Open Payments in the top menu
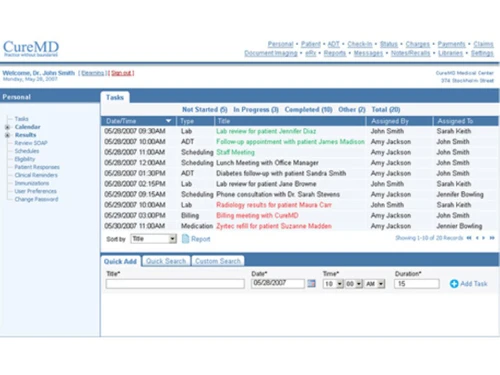Image resolution: width=500 pixels, height=375 pixels. (451, 44)
